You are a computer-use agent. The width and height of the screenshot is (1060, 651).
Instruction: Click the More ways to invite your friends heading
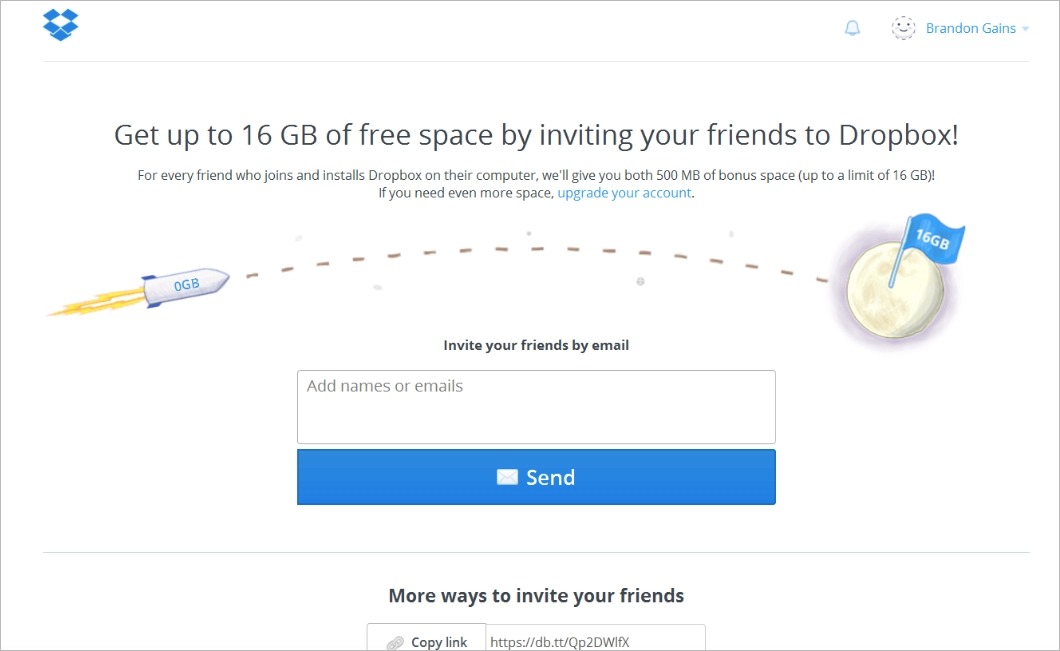(x=536, y=595)
